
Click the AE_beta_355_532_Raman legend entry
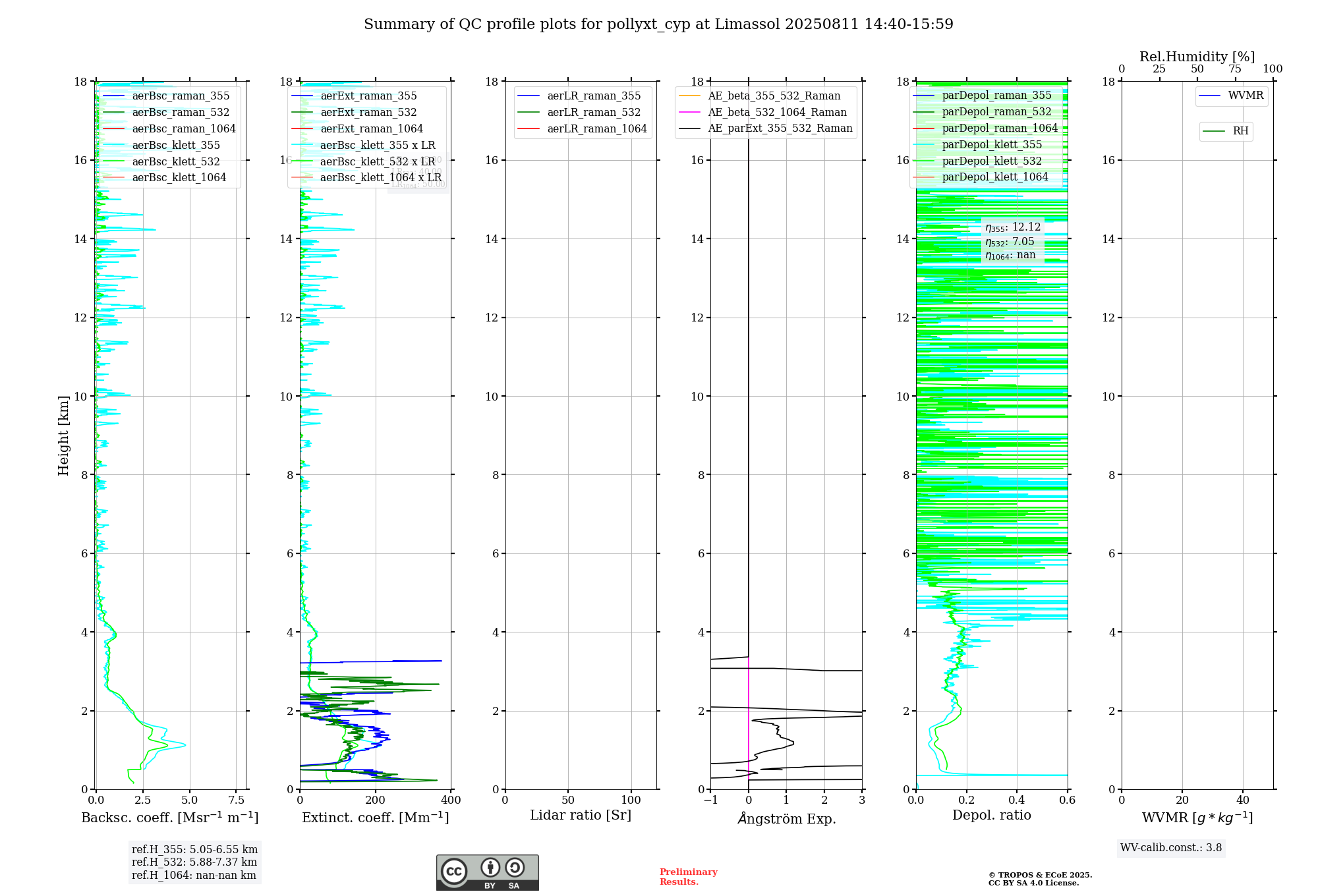click(760, 96)
